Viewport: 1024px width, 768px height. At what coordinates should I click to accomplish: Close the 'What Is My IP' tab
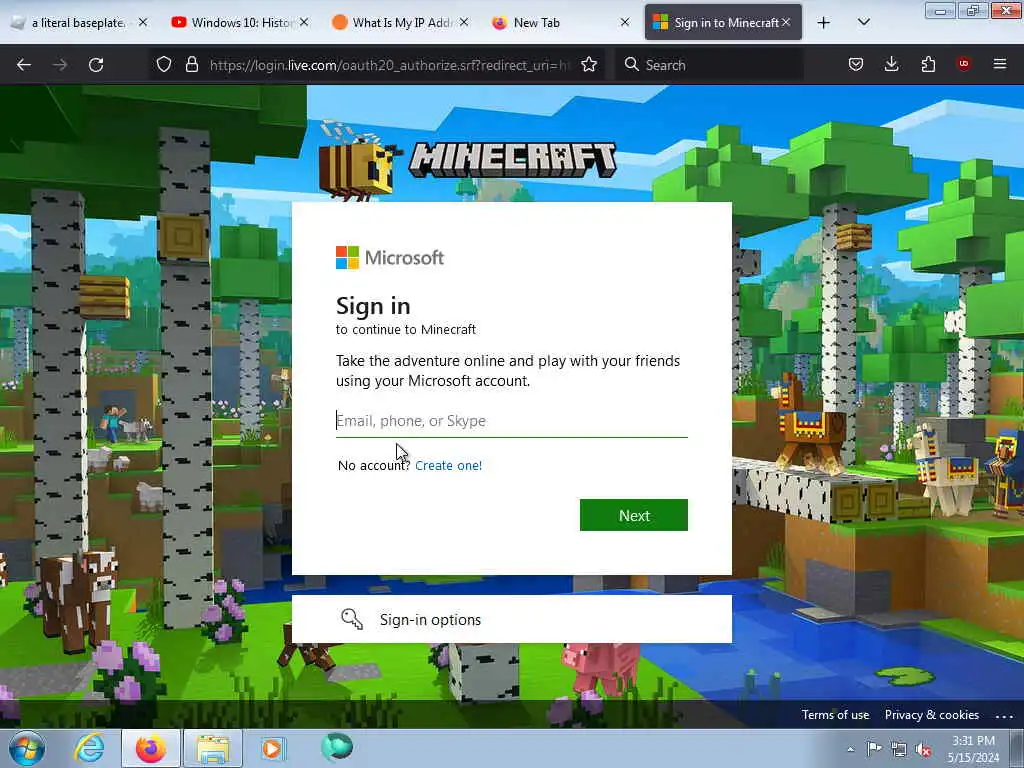point(464,23)
